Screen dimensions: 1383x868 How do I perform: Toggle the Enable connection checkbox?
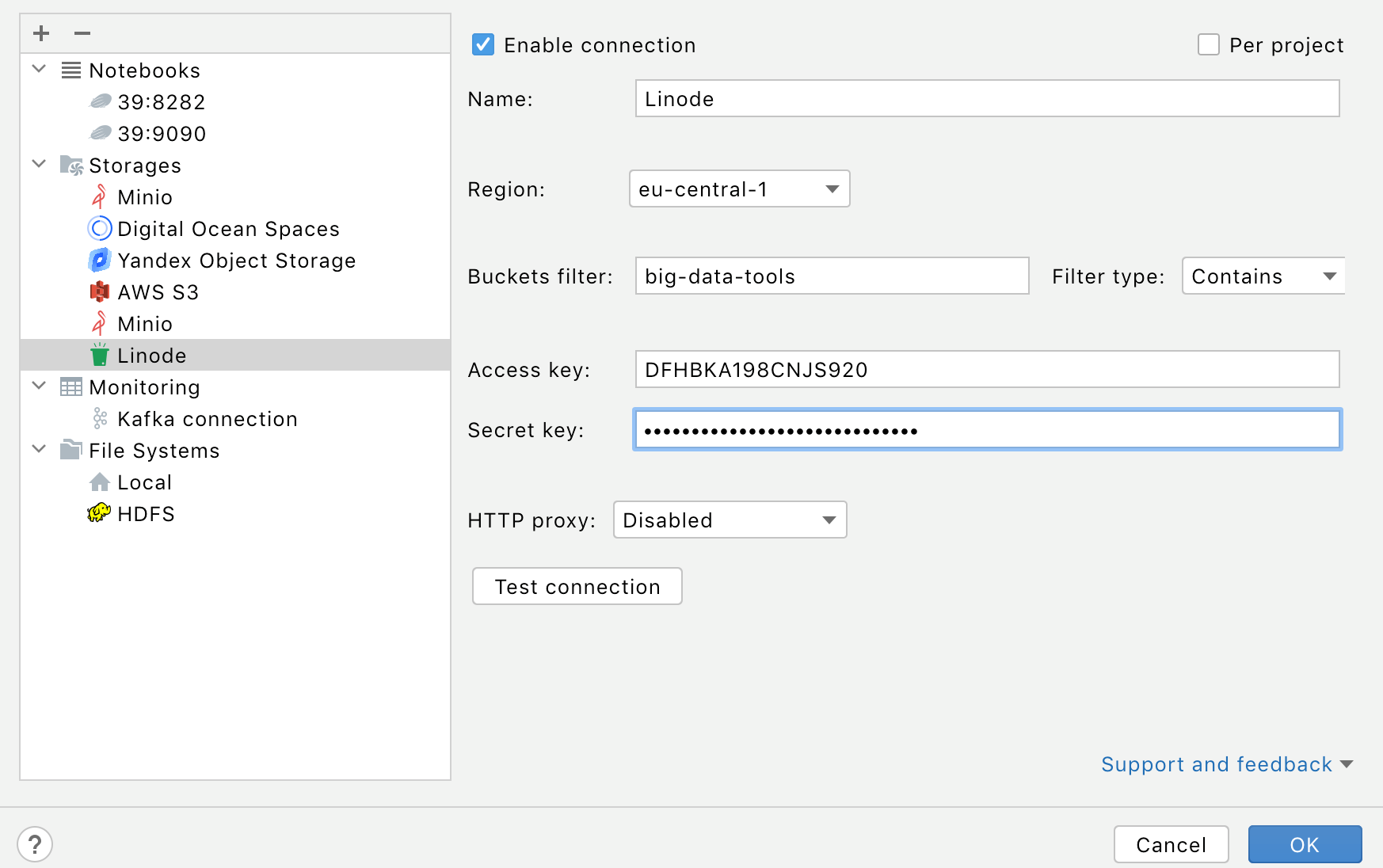[x=483, y=44]
